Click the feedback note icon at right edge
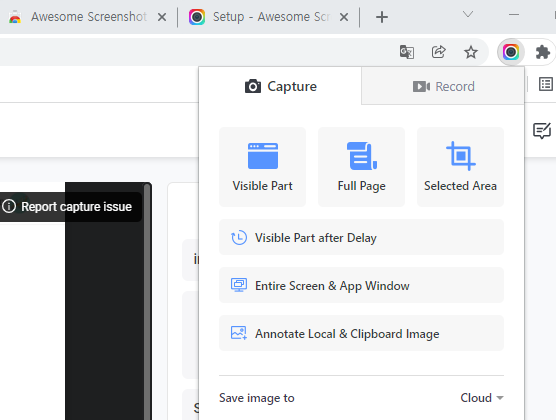 pyautogui.click(x=542, y=131)
